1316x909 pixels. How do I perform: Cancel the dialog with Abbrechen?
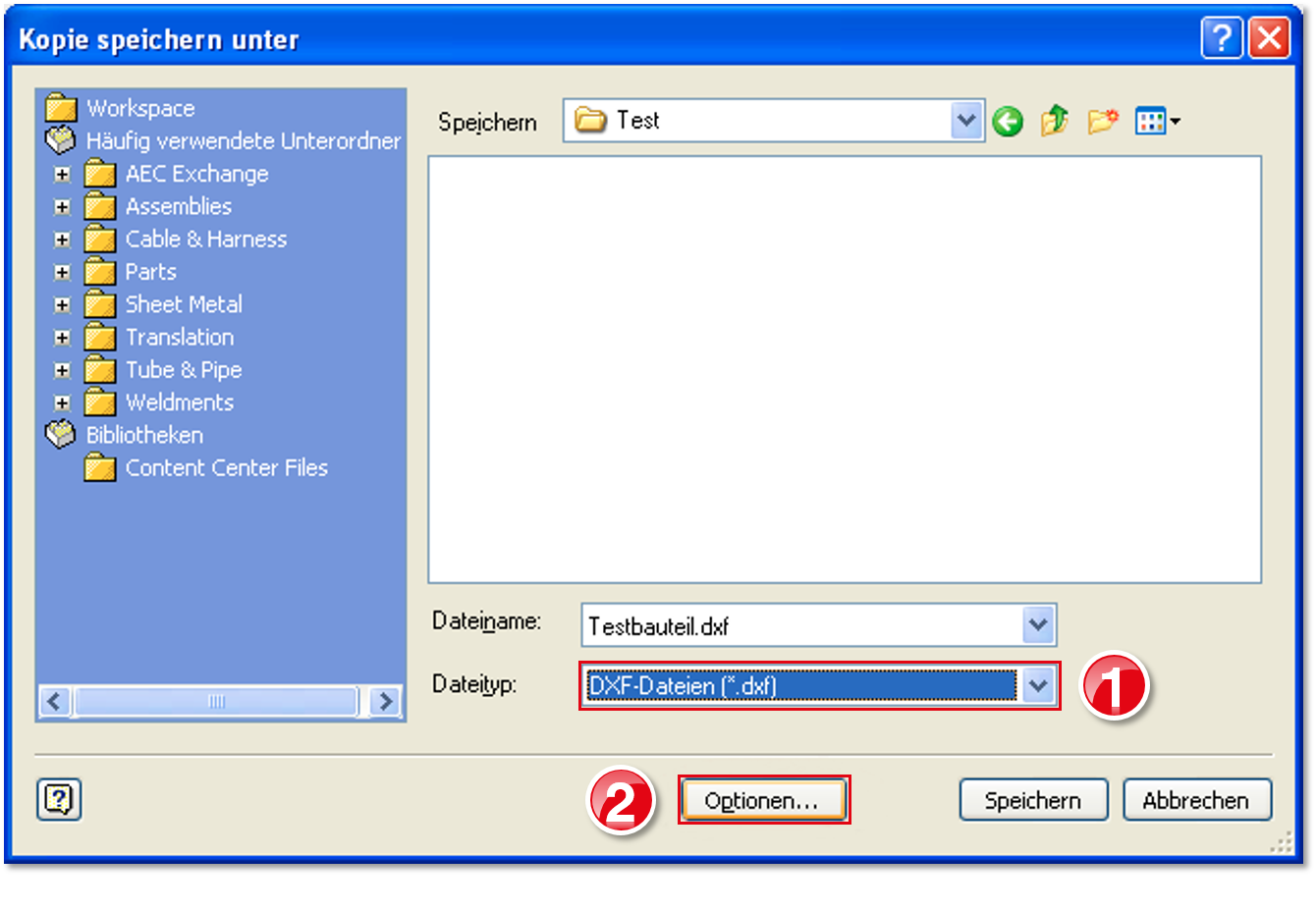[x=1195, y=800]
